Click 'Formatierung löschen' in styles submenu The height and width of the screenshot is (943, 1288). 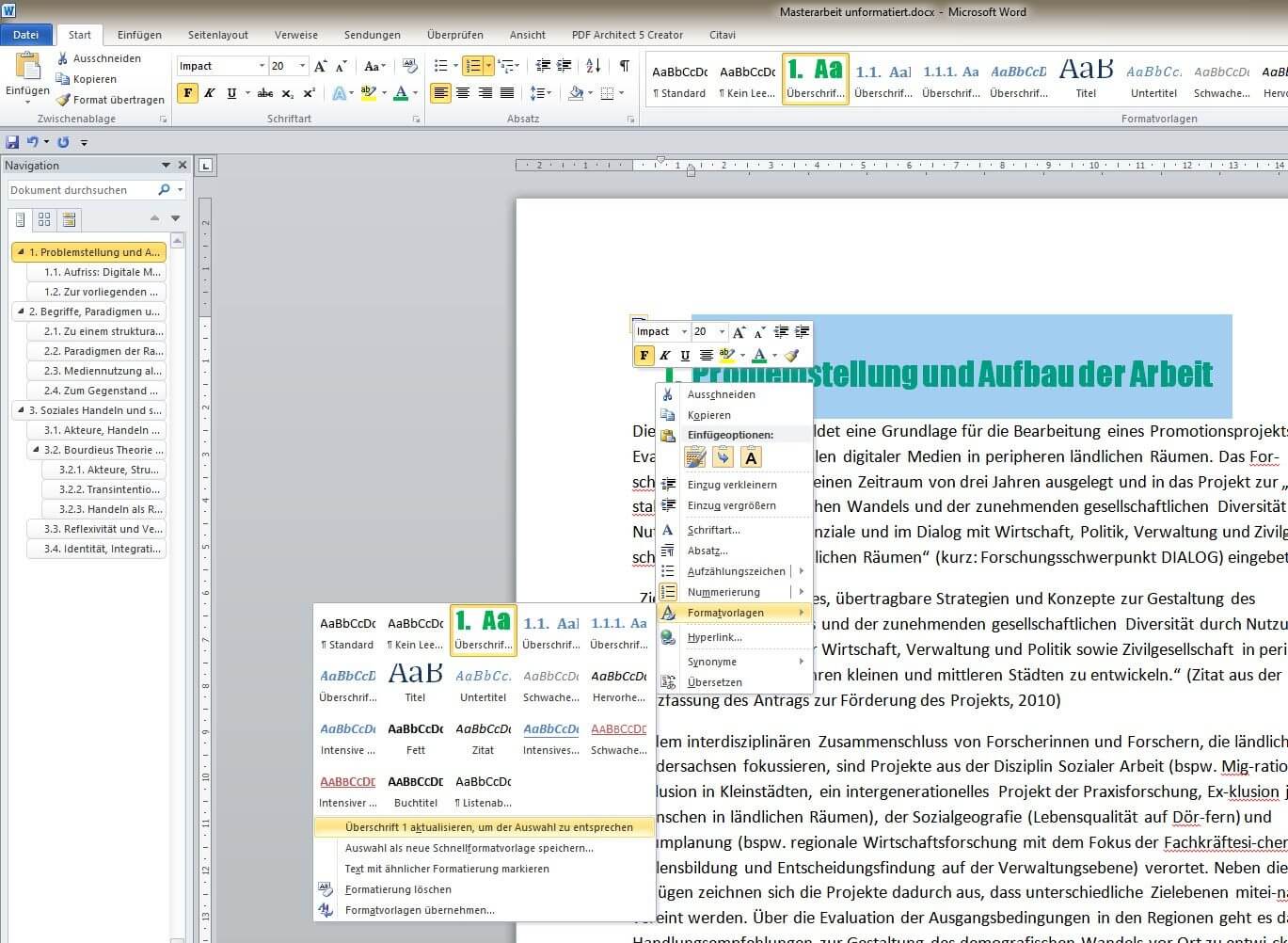click(x=485, y=889)
